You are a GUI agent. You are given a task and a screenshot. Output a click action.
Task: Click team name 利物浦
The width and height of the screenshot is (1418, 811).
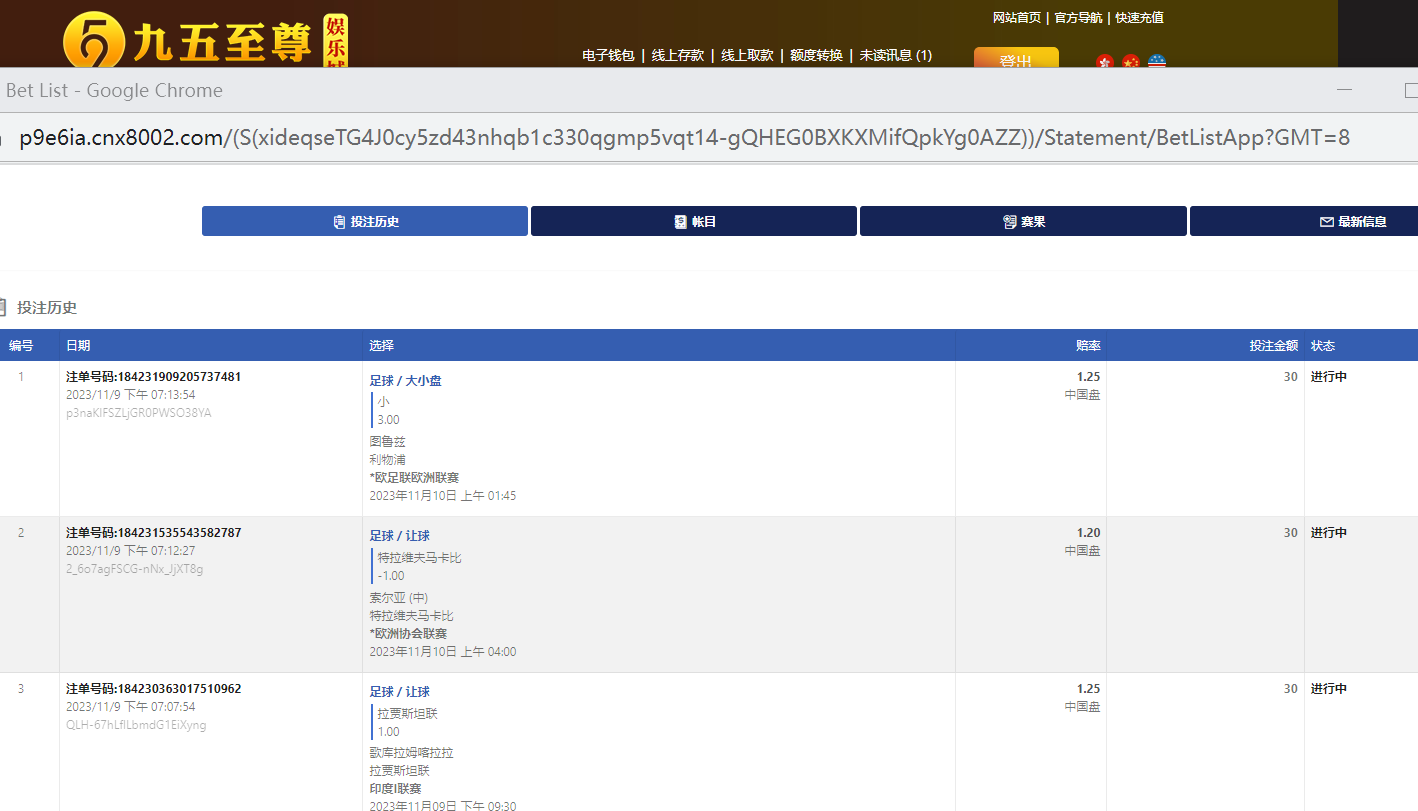[x=387, y=460]
